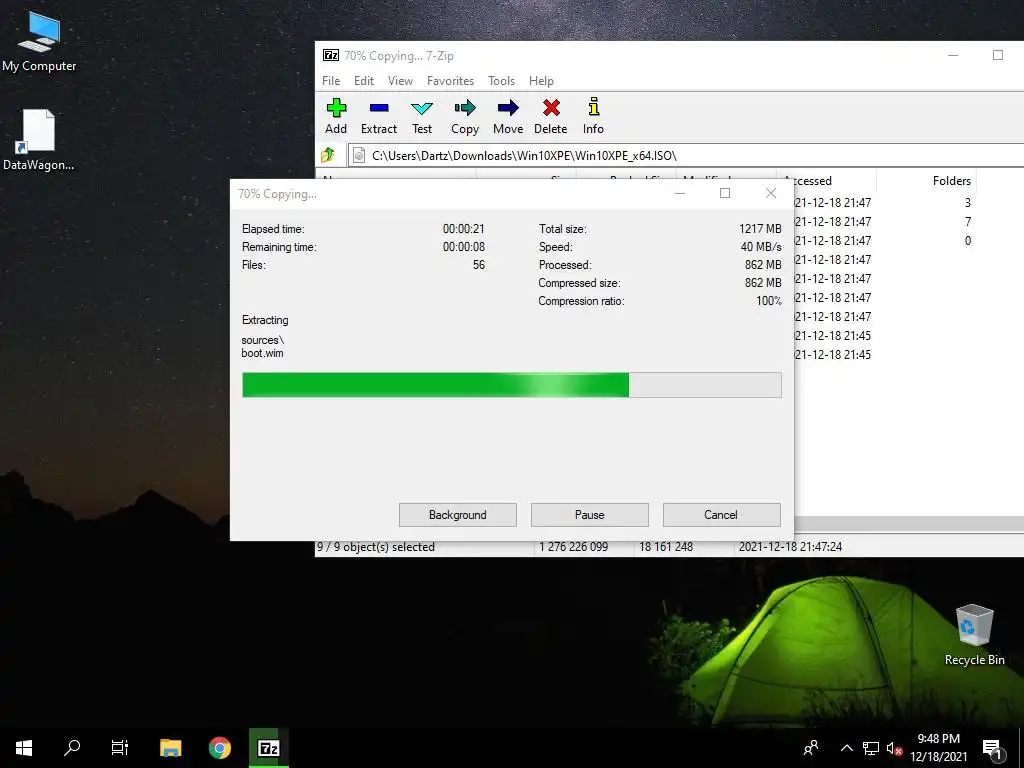Click the Move toolbar icon
The height and width of the screenshot is (768, 1024).
click(x=508, y=116)
